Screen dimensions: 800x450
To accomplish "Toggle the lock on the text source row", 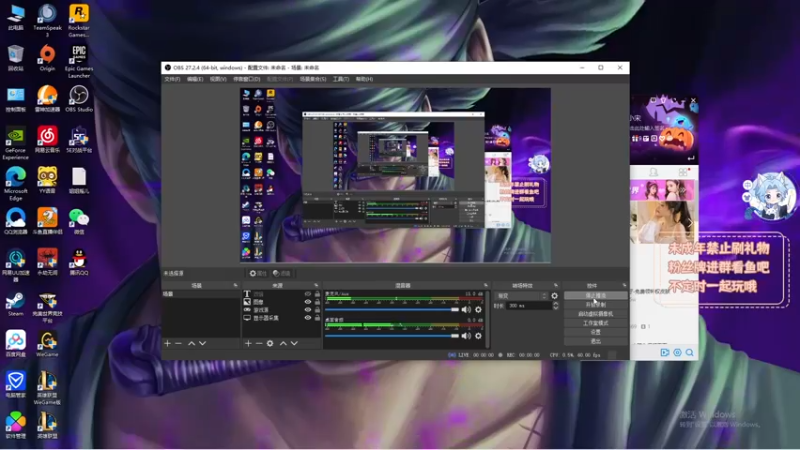I will [317, 294].
